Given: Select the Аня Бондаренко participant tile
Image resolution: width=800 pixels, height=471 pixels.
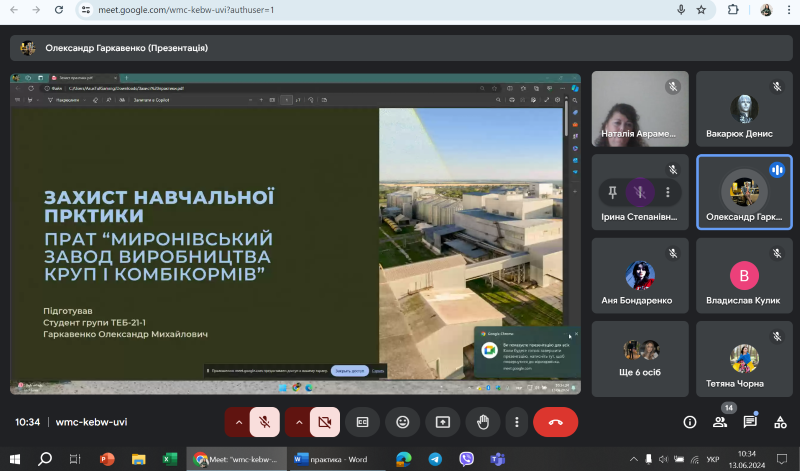Looking at the screenshot, I should click(x=640, y=276).
